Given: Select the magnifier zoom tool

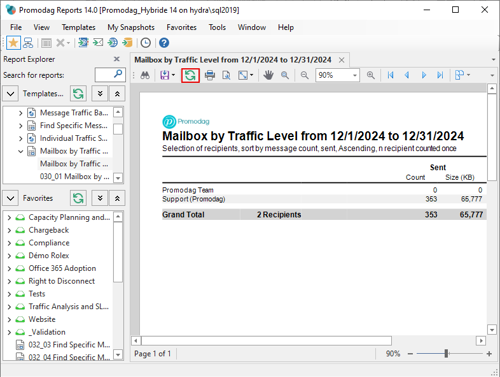Looking at the screenshot, I should (285, 75).
